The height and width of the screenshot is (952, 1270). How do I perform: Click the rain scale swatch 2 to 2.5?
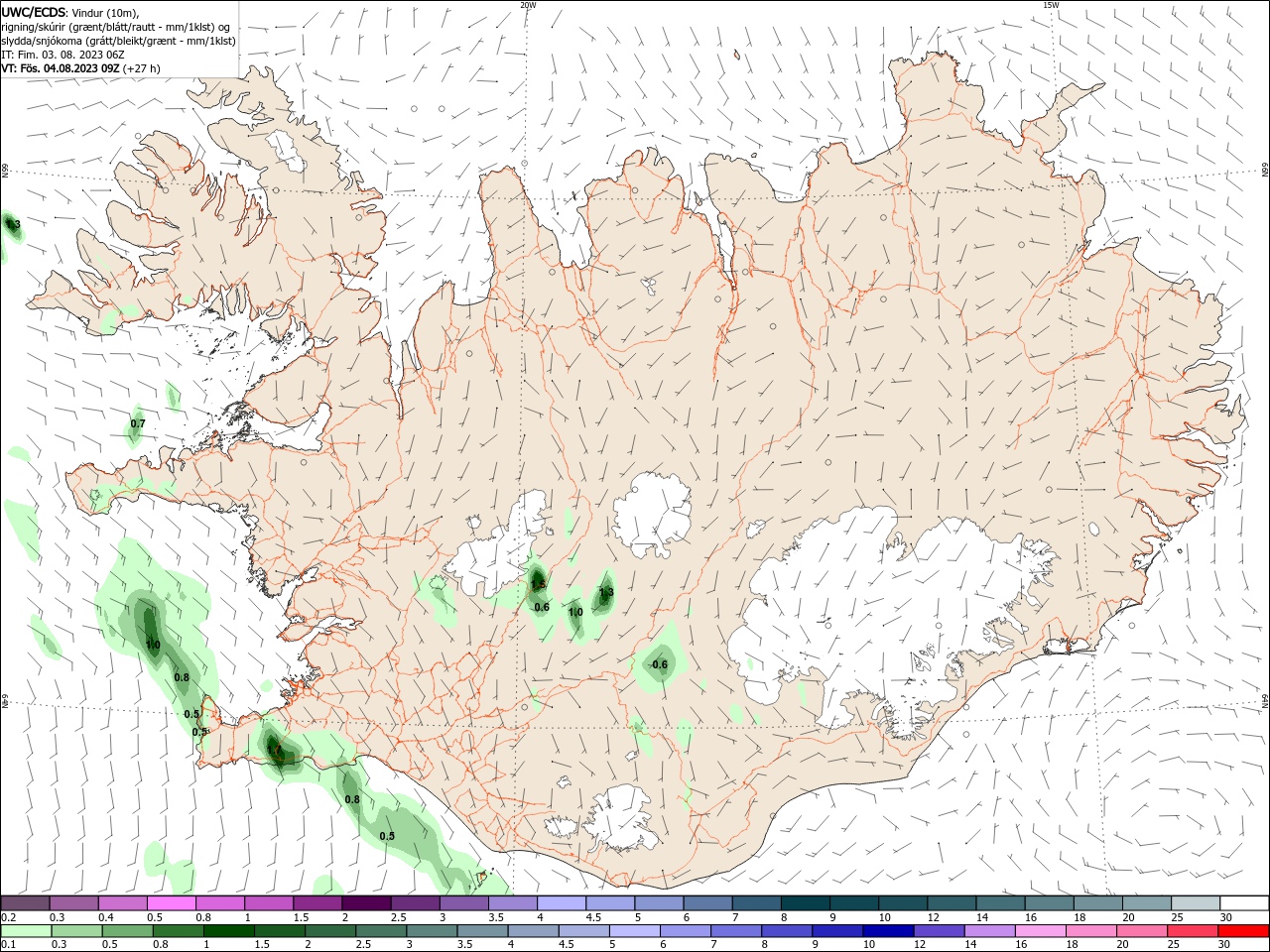tap(330, 931)
